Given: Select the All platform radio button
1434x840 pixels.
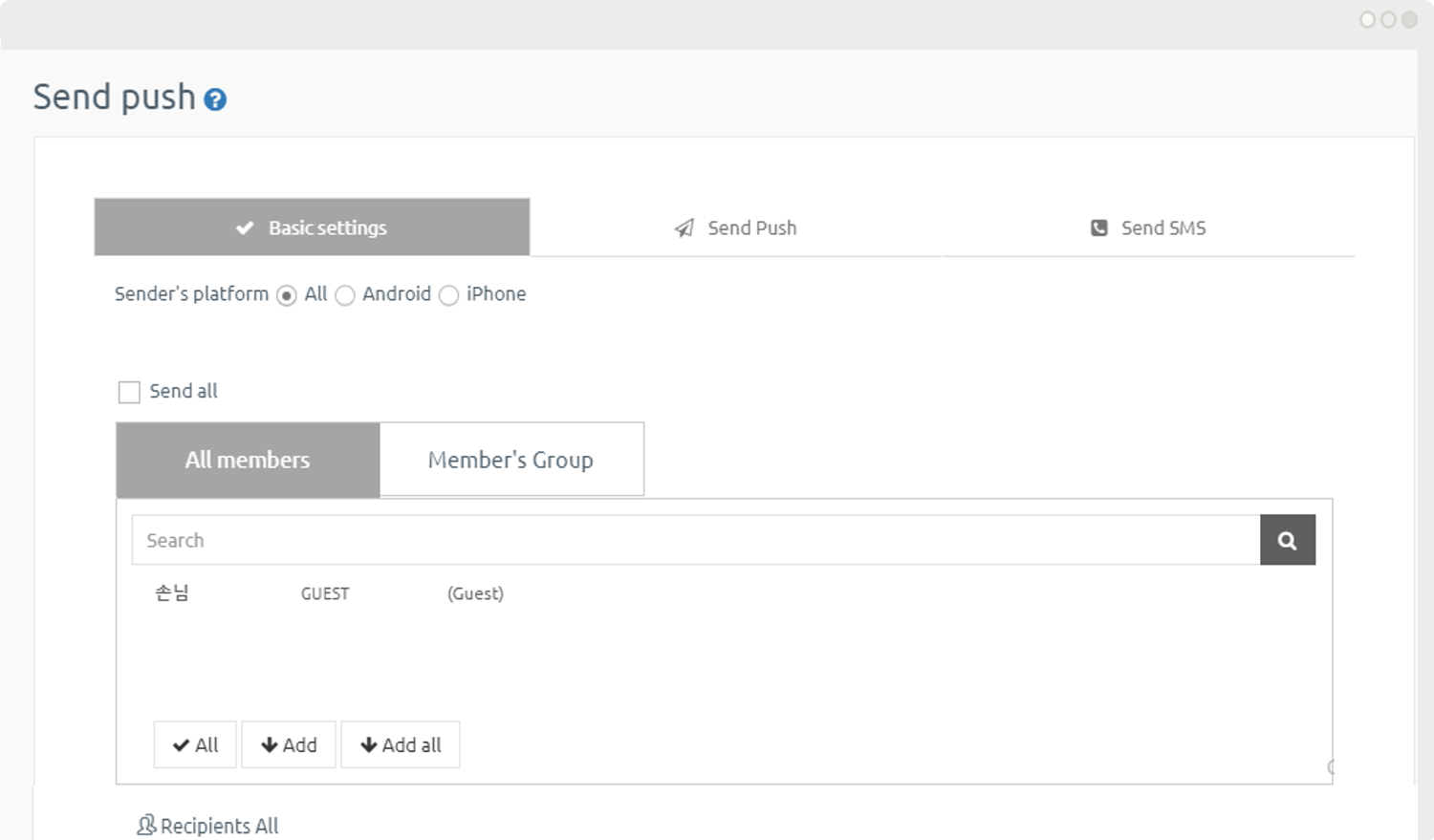Looking at the screenshot, I should pos(287,296).
